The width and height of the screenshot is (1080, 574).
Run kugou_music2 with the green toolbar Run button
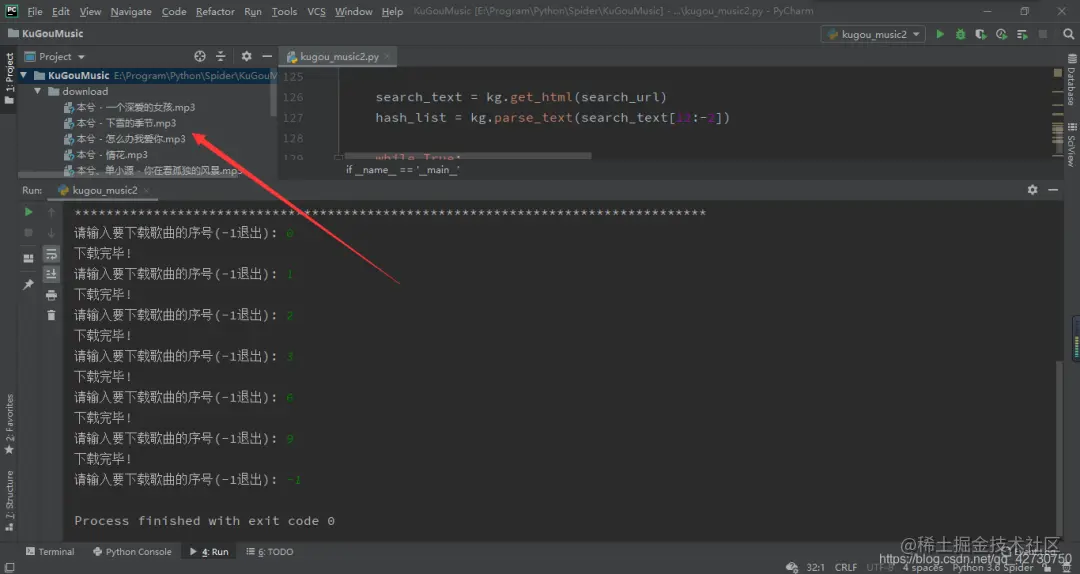(x=939, y=34)
